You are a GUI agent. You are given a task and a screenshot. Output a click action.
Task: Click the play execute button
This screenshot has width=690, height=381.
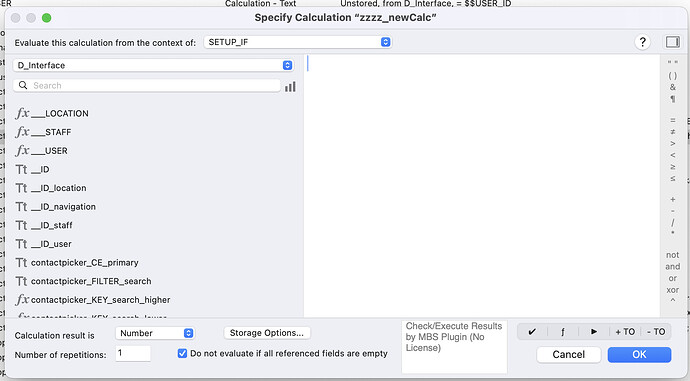click(594, 332)
